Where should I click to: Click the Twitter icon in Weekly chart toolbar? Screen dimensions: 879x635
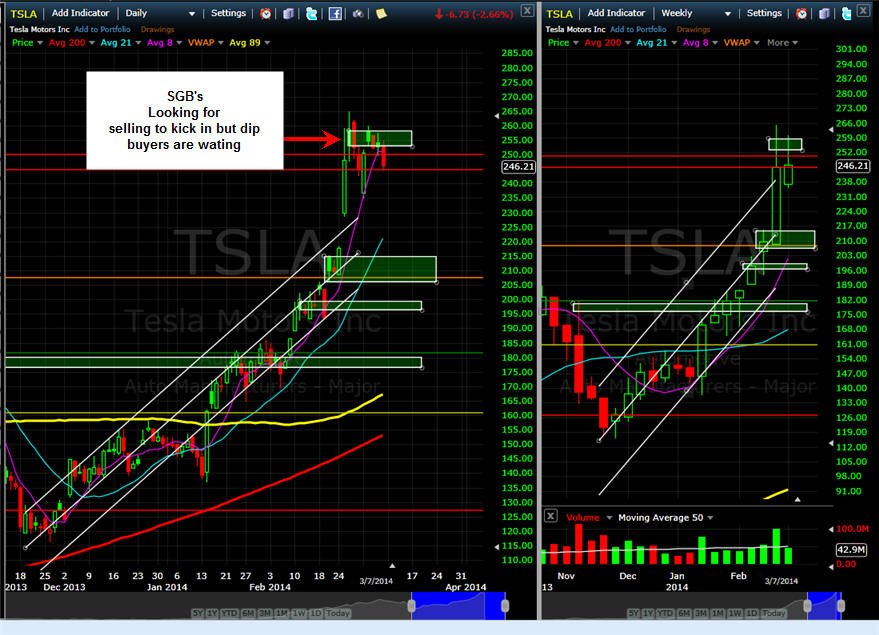click(x=846, y=13)
